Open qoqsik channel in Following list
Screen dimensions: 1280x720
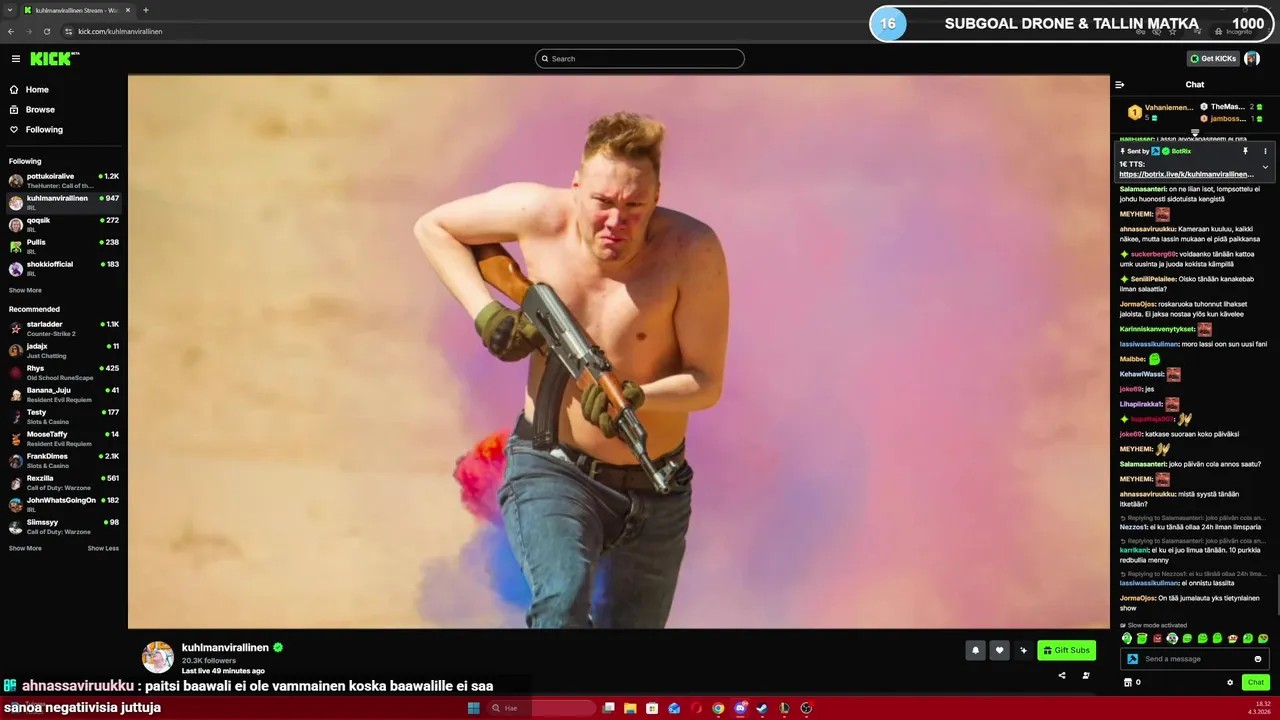(64, 224)
